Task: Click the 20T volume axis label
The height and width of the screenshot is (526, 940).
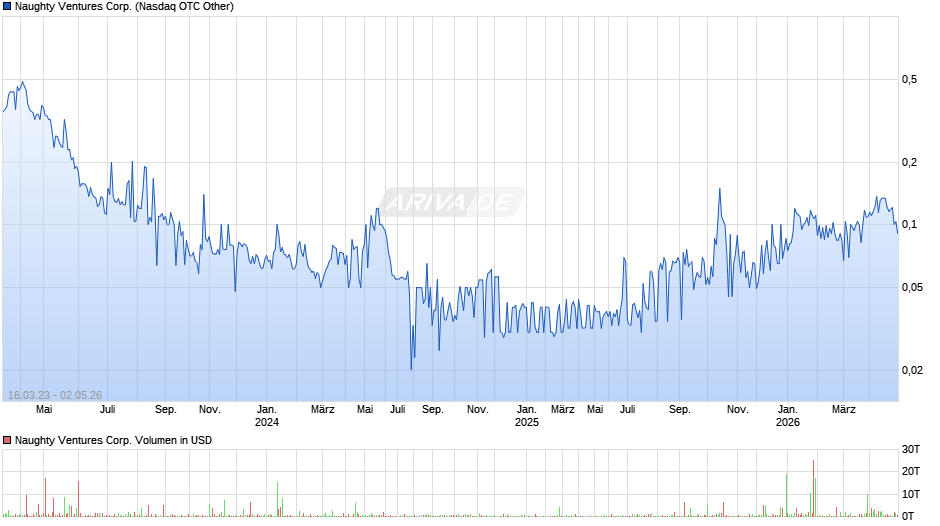Action: tap(911, 471)
